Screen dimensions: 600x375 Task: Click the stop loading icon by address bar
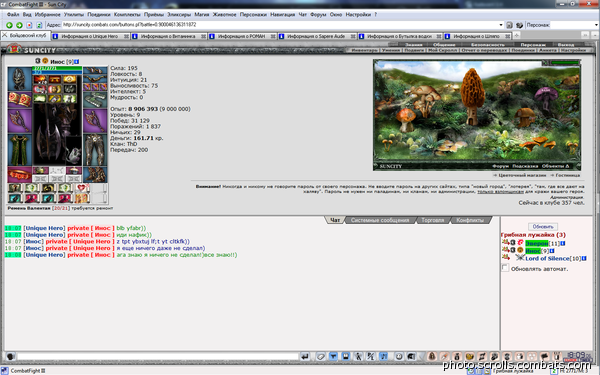coord(29,25)
